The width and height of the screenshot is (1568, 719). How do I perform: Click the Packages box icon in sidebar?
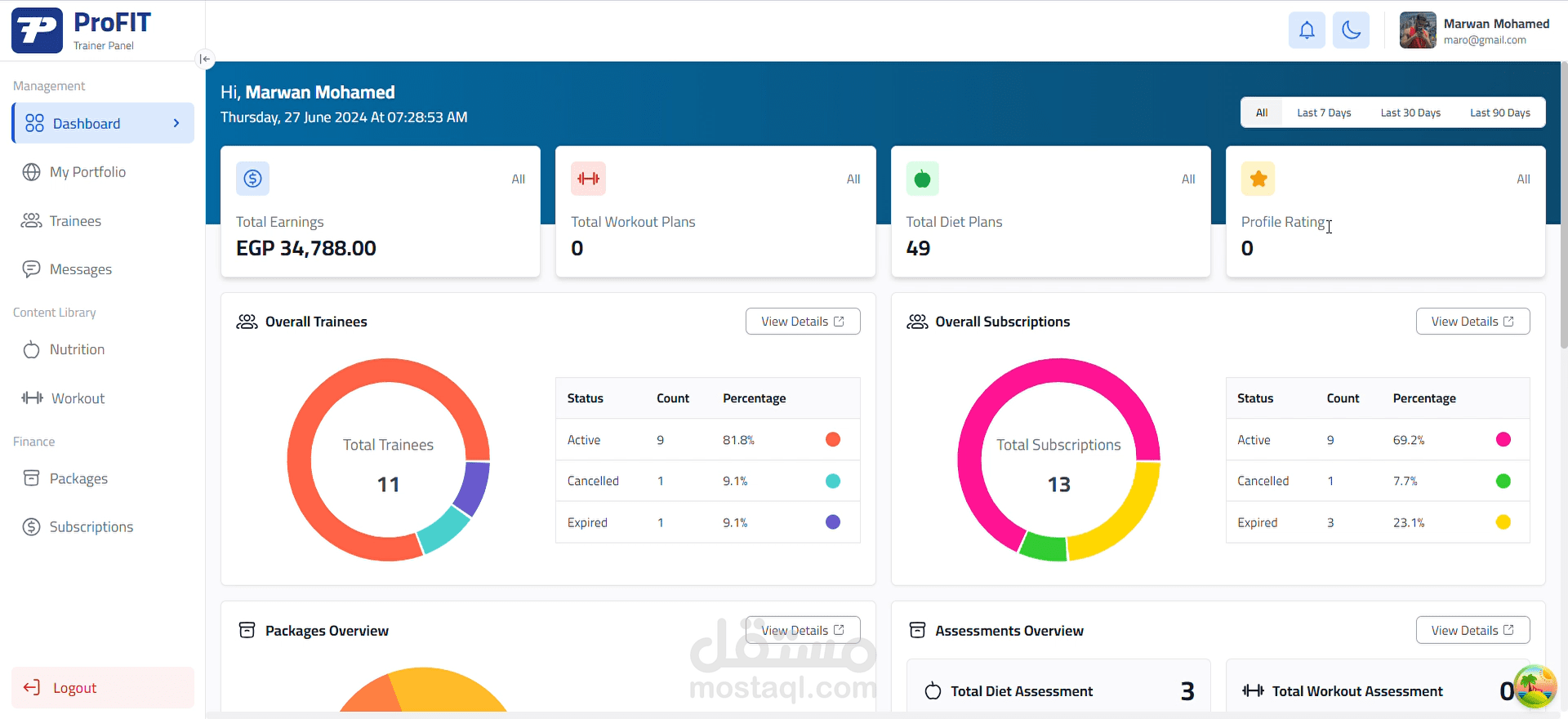(31, 478)
